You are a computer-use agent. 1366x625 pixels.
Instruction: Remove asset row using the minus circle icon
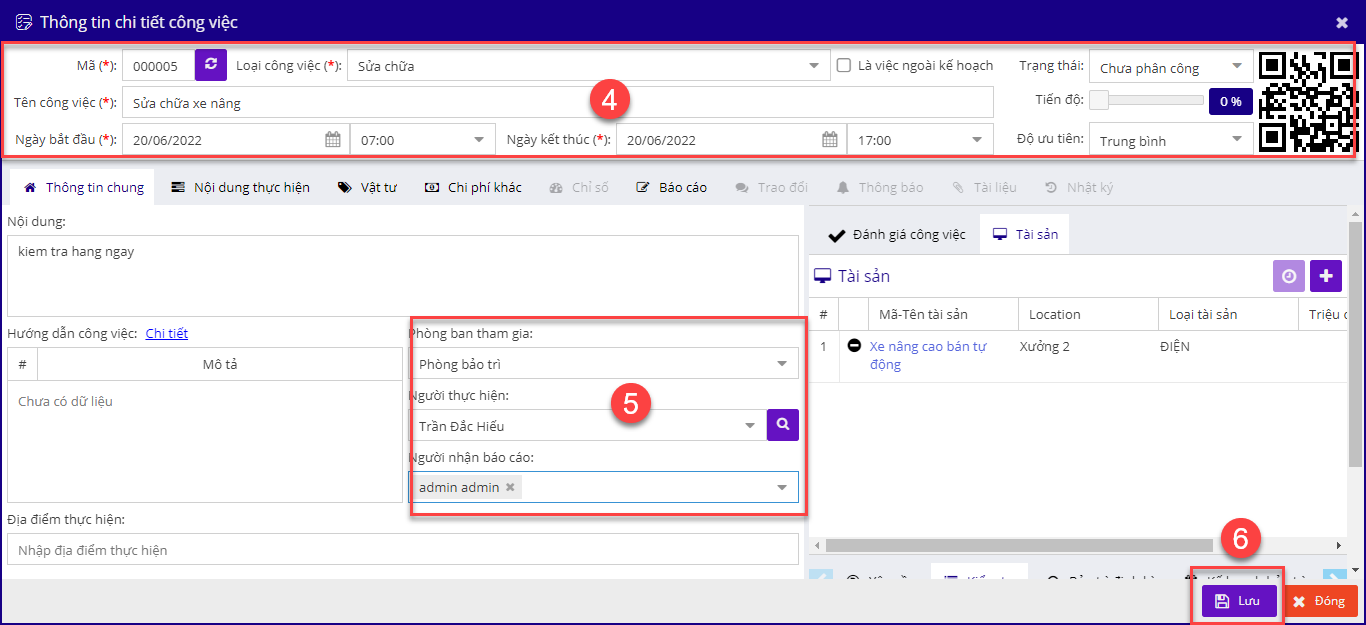[x=854, y=345]
